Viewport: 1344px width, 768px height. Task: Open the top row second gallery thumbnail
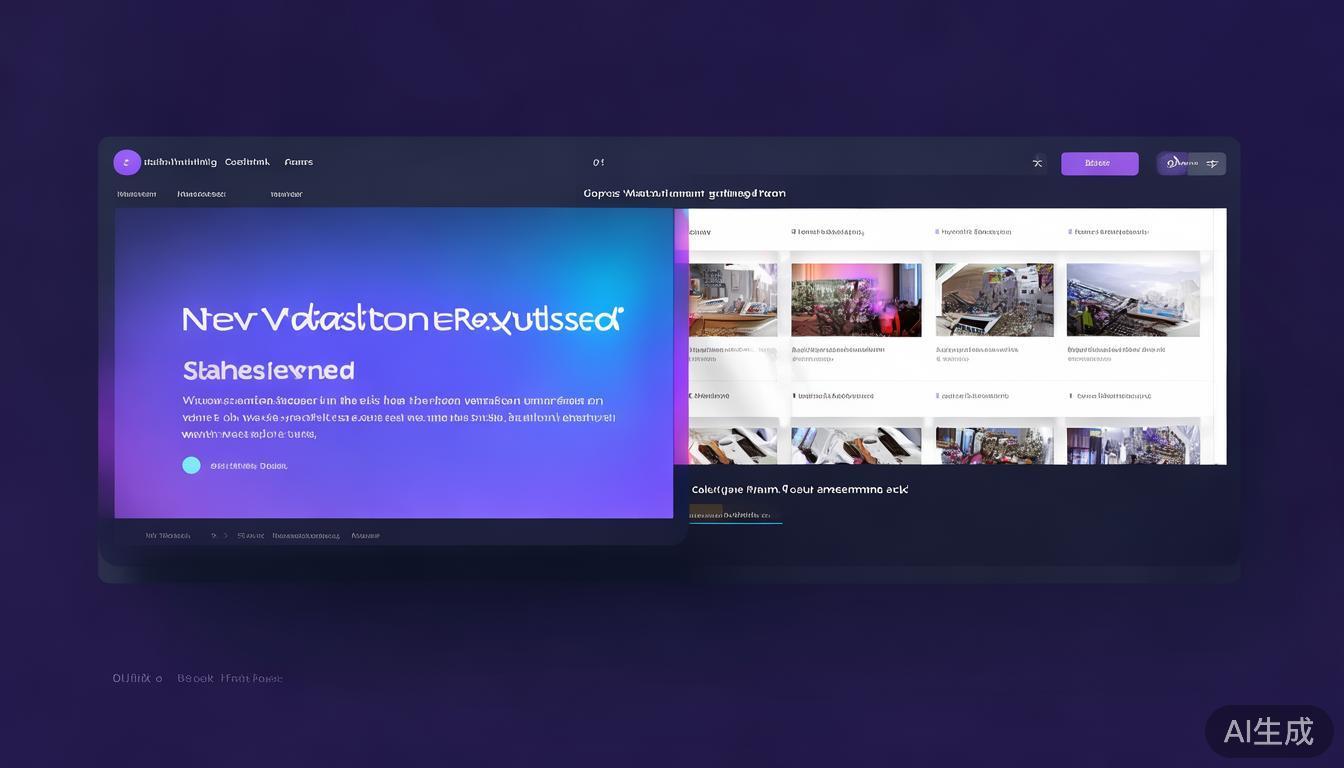(856, 300)
